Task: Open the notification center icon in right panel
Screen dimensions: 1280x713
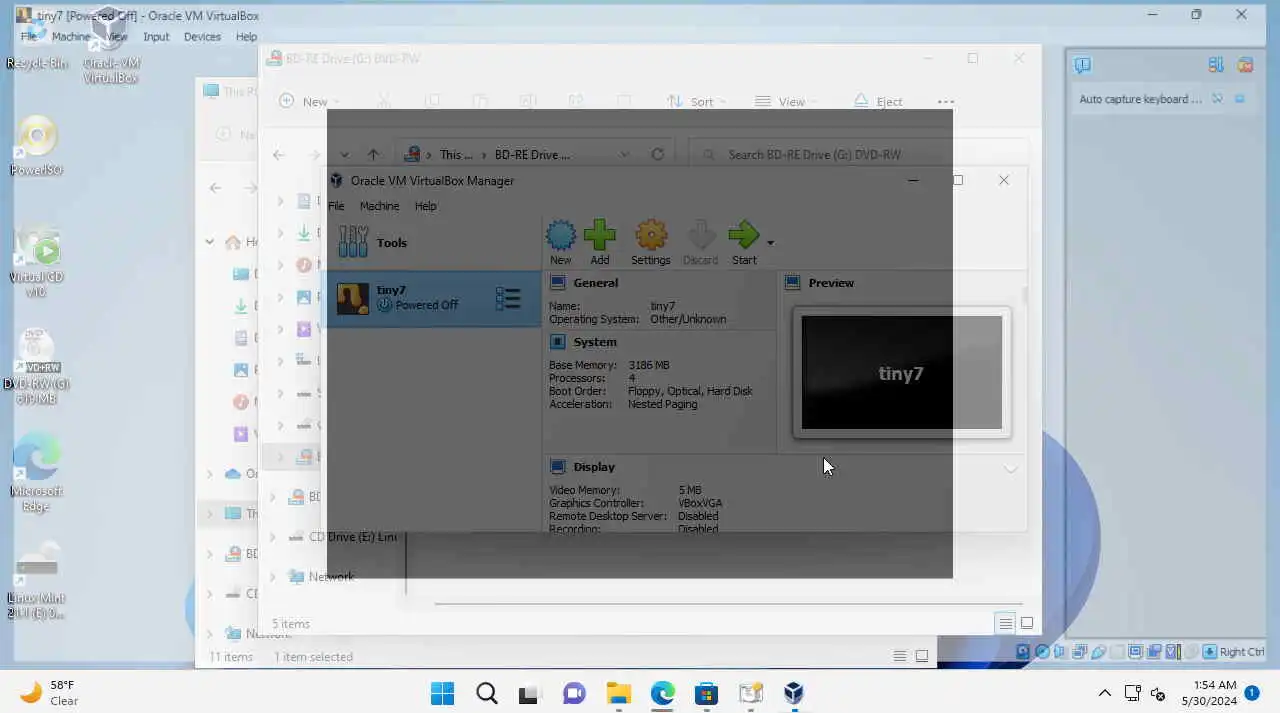Action: click(1082, 65)
